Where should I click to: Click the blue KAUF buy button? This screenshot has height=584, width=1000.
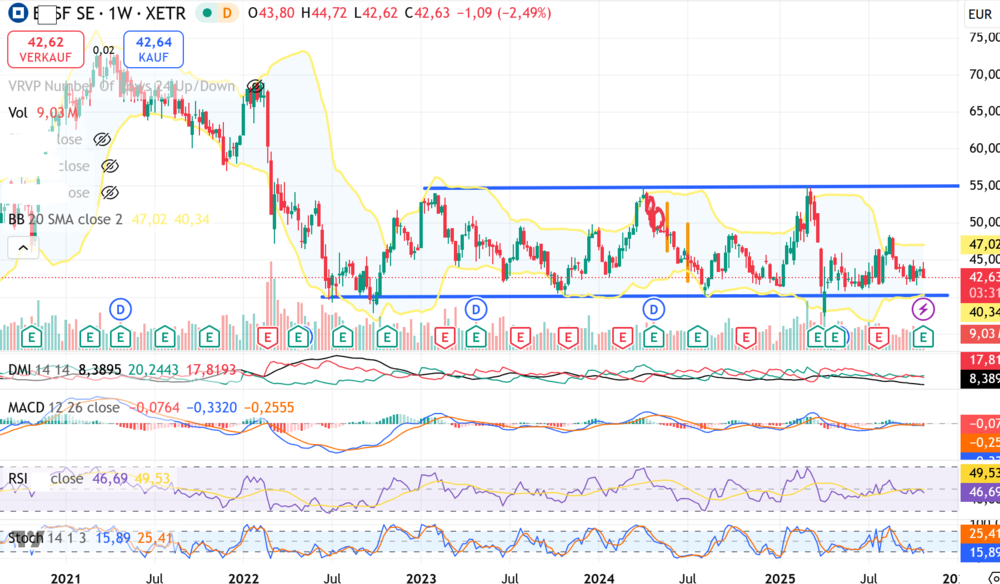(151, 48)
